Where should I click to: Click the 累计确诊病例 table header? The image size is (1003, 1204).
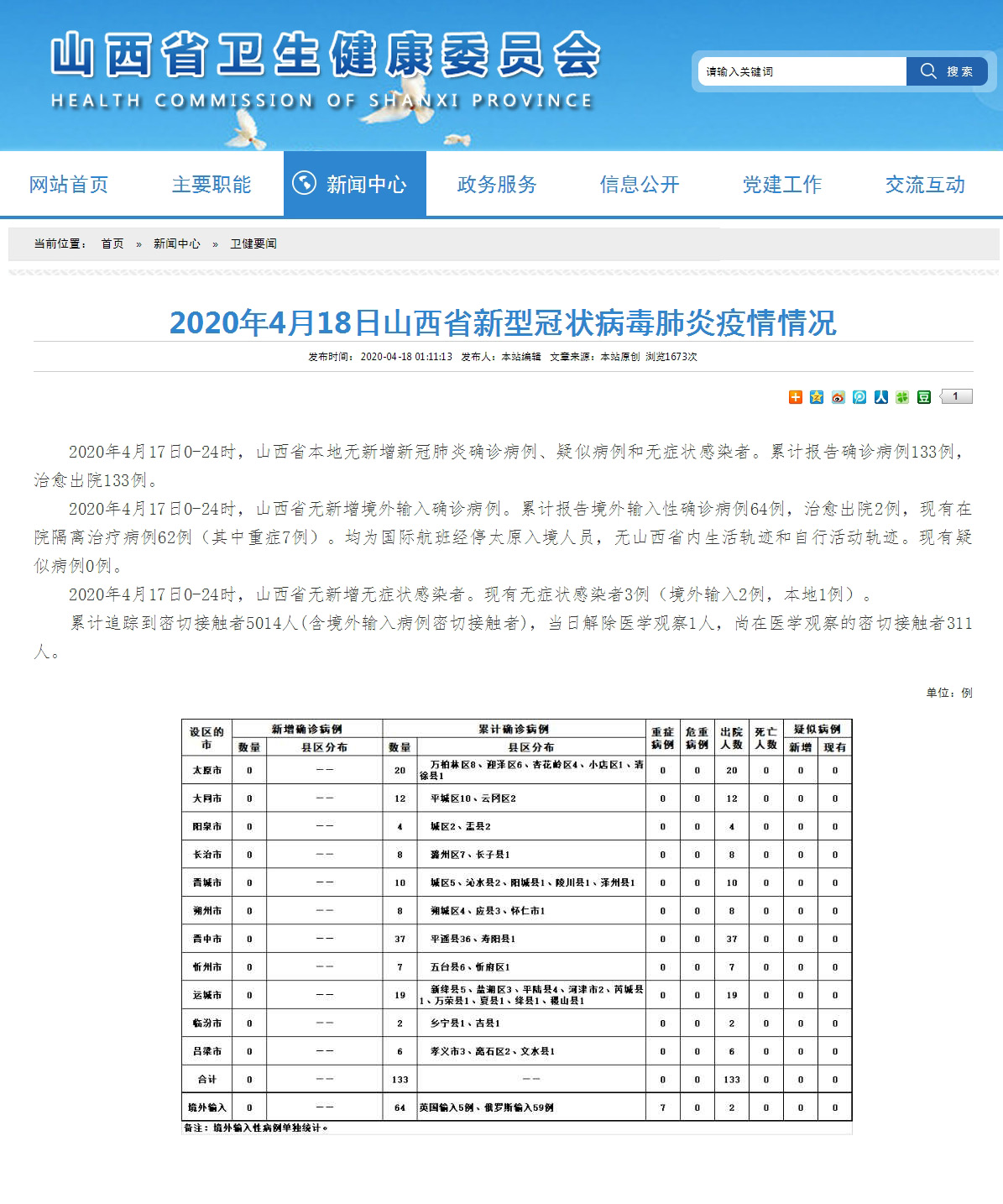pyautogui.click(x=514, y=729)
